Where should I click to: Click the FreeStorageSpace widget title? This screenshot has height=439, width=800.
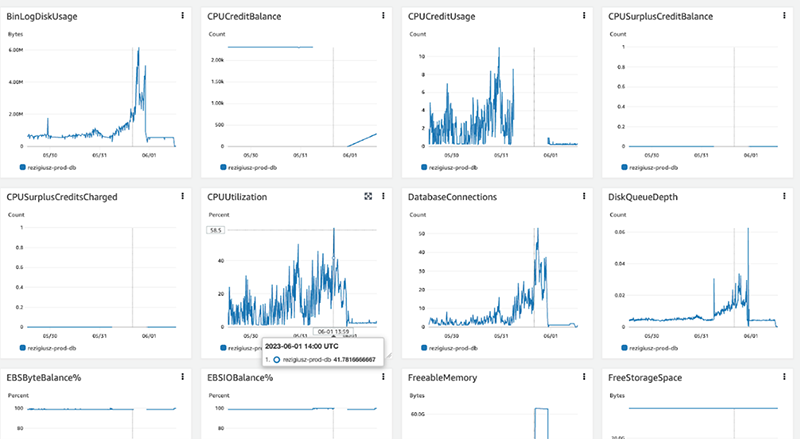click(645, 378)
